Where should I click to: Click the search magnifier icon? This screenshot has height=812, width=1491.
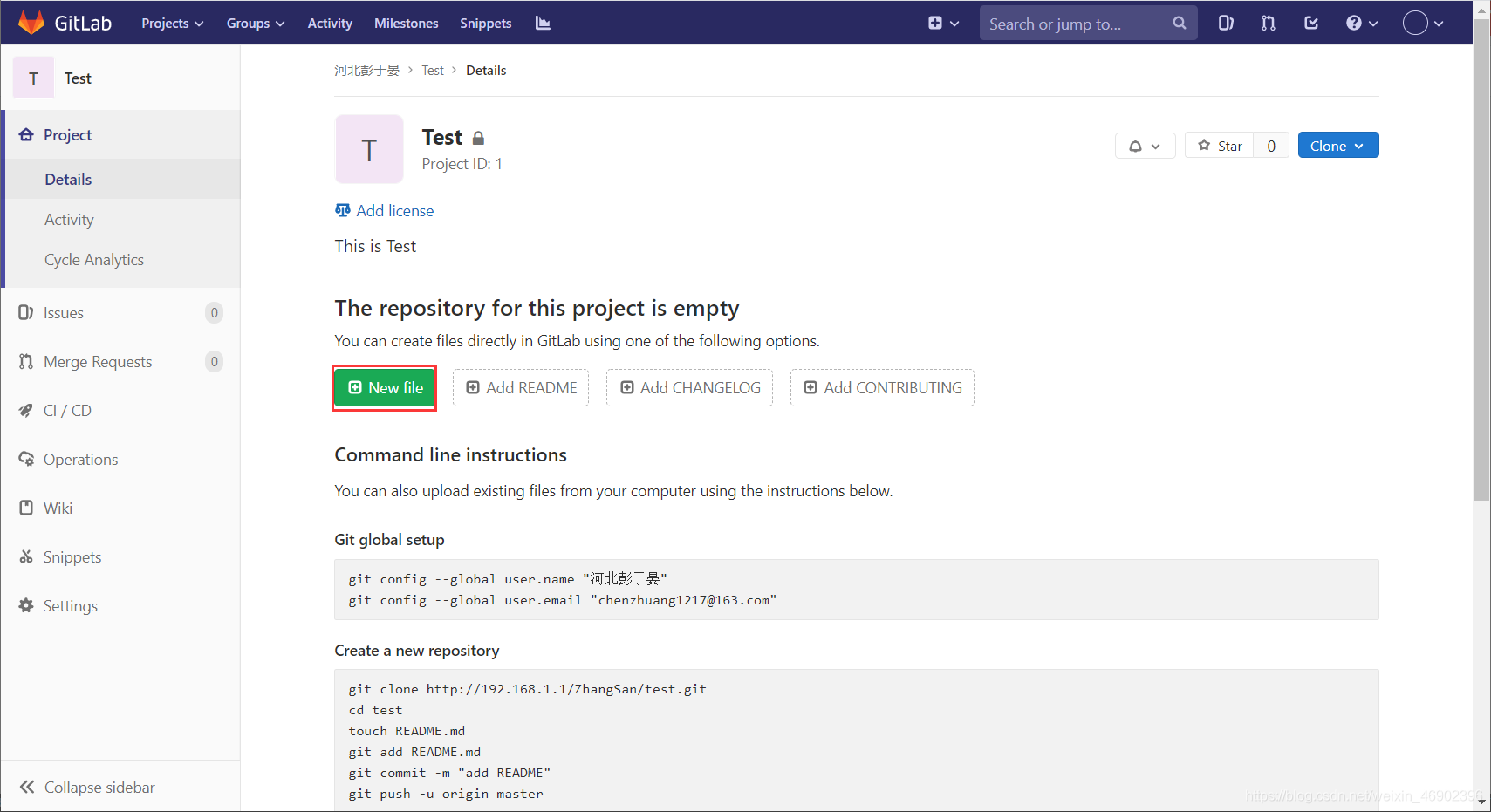1180,24
